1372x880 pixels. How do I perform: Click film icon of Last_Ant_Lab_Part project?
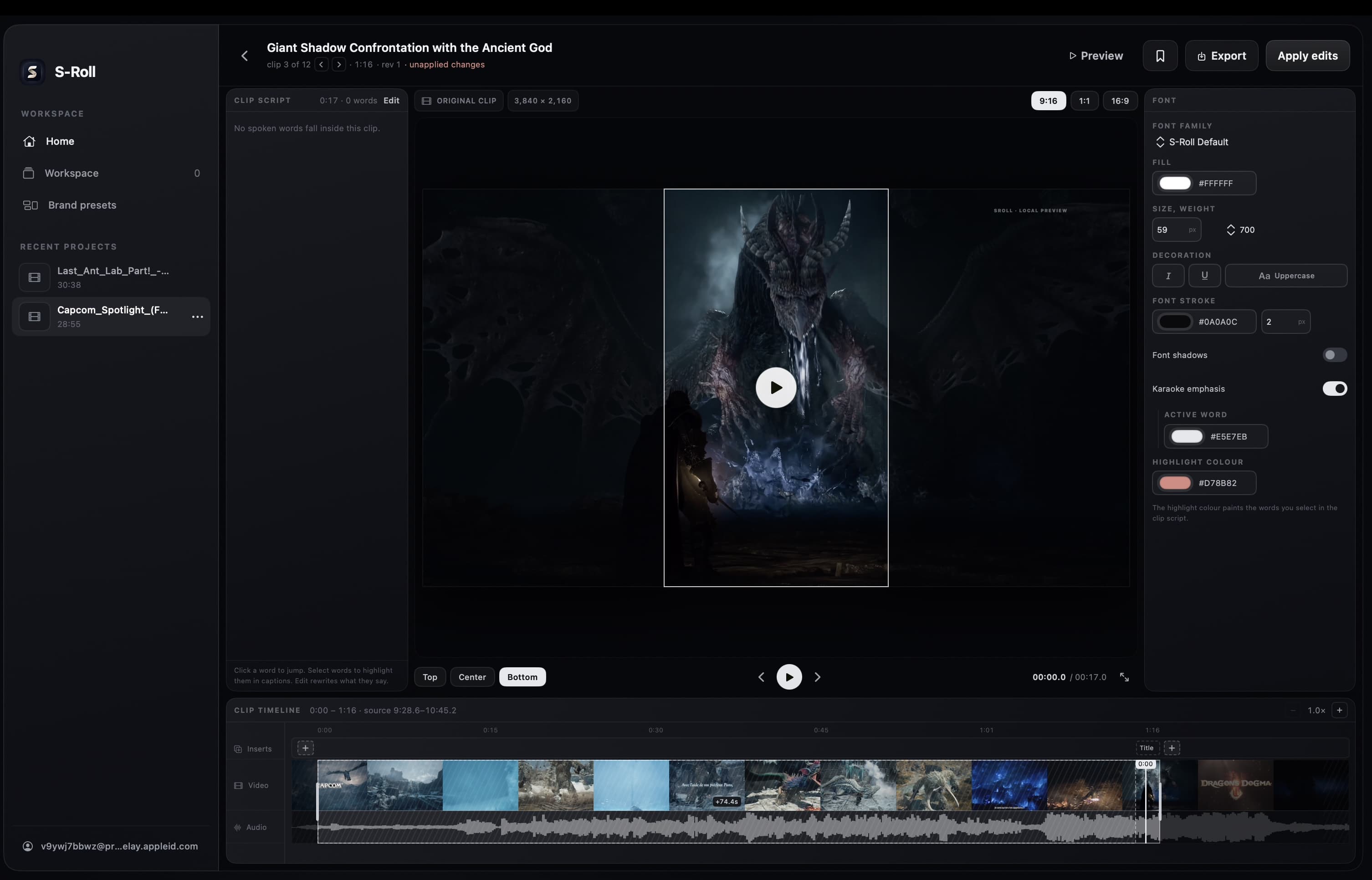(34, 277)
